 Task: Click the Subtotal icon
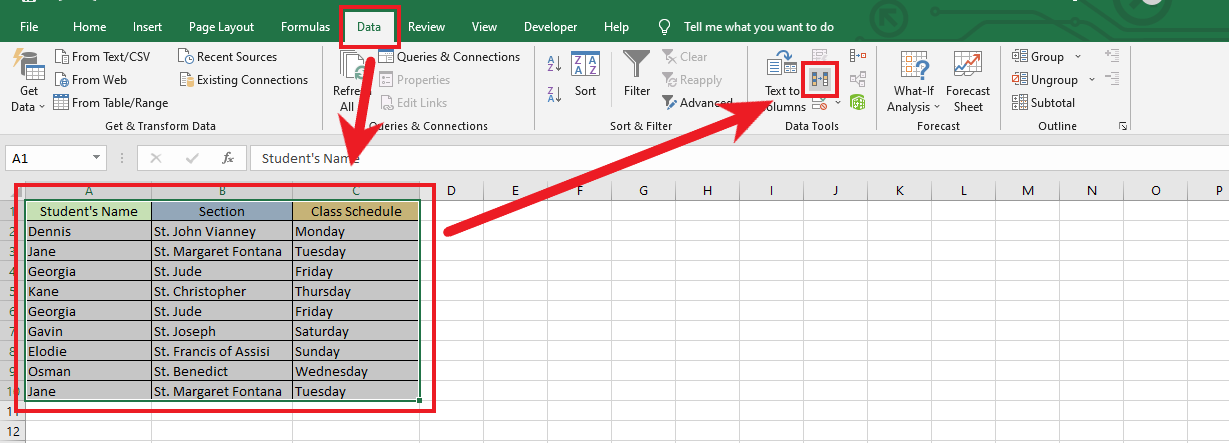[1043, 102]
